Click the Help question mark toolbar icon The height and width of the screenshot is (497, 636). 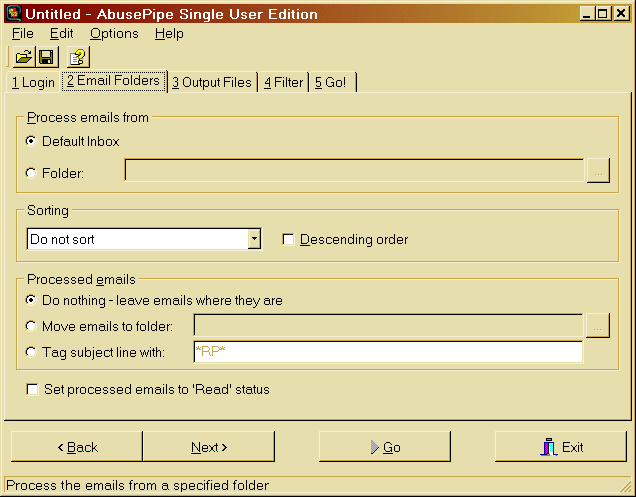click(77, 57)
